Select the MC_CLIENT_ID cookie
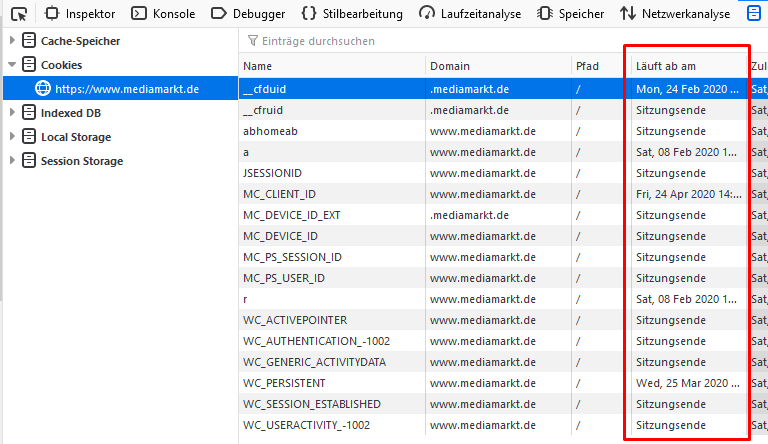The height and width of the screenshot is (444, 768). pyautogui.click(x=503, y=195)
